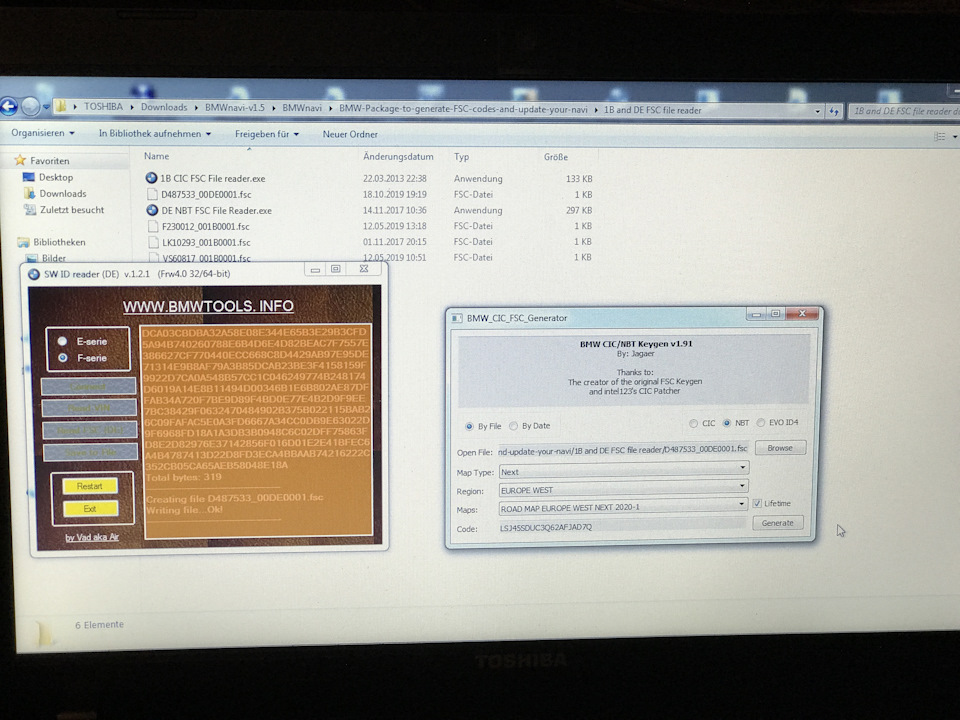Open the Maps dropdown ROAD MAP EUROPE WEST
960x720 pixels.
(623, 507)
